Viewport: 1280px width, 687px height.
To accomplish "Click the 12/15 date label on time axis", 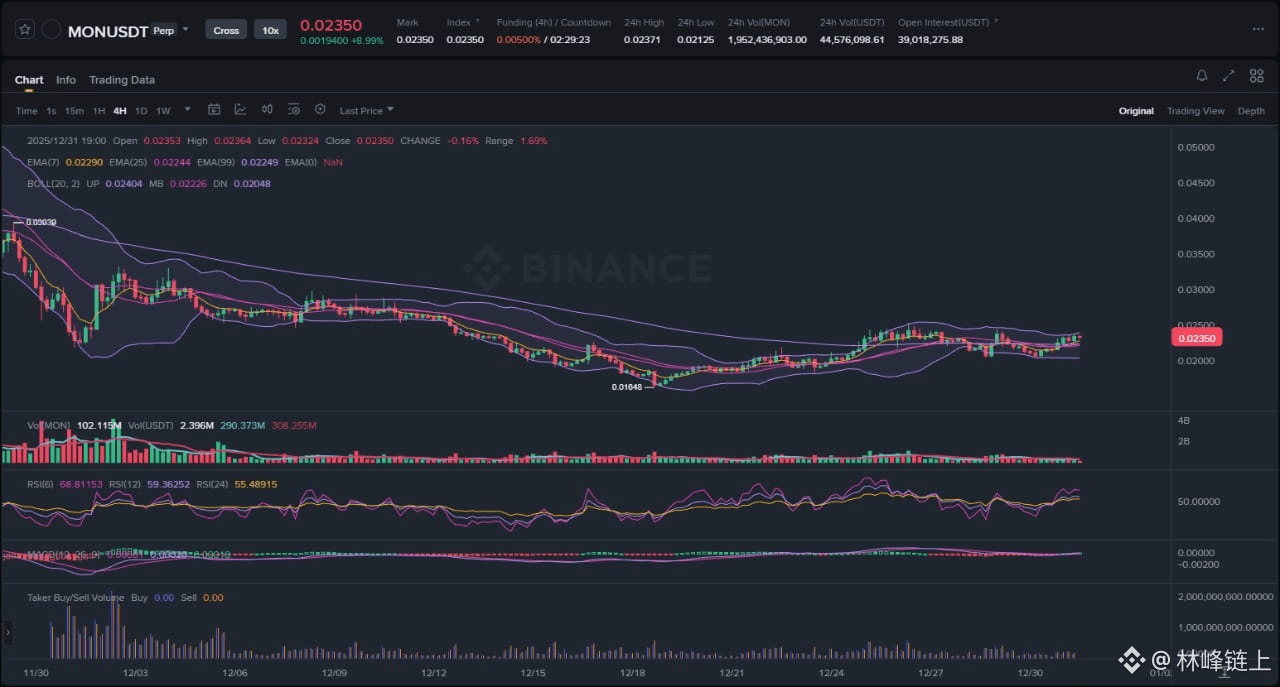I will tap(533, 673).
